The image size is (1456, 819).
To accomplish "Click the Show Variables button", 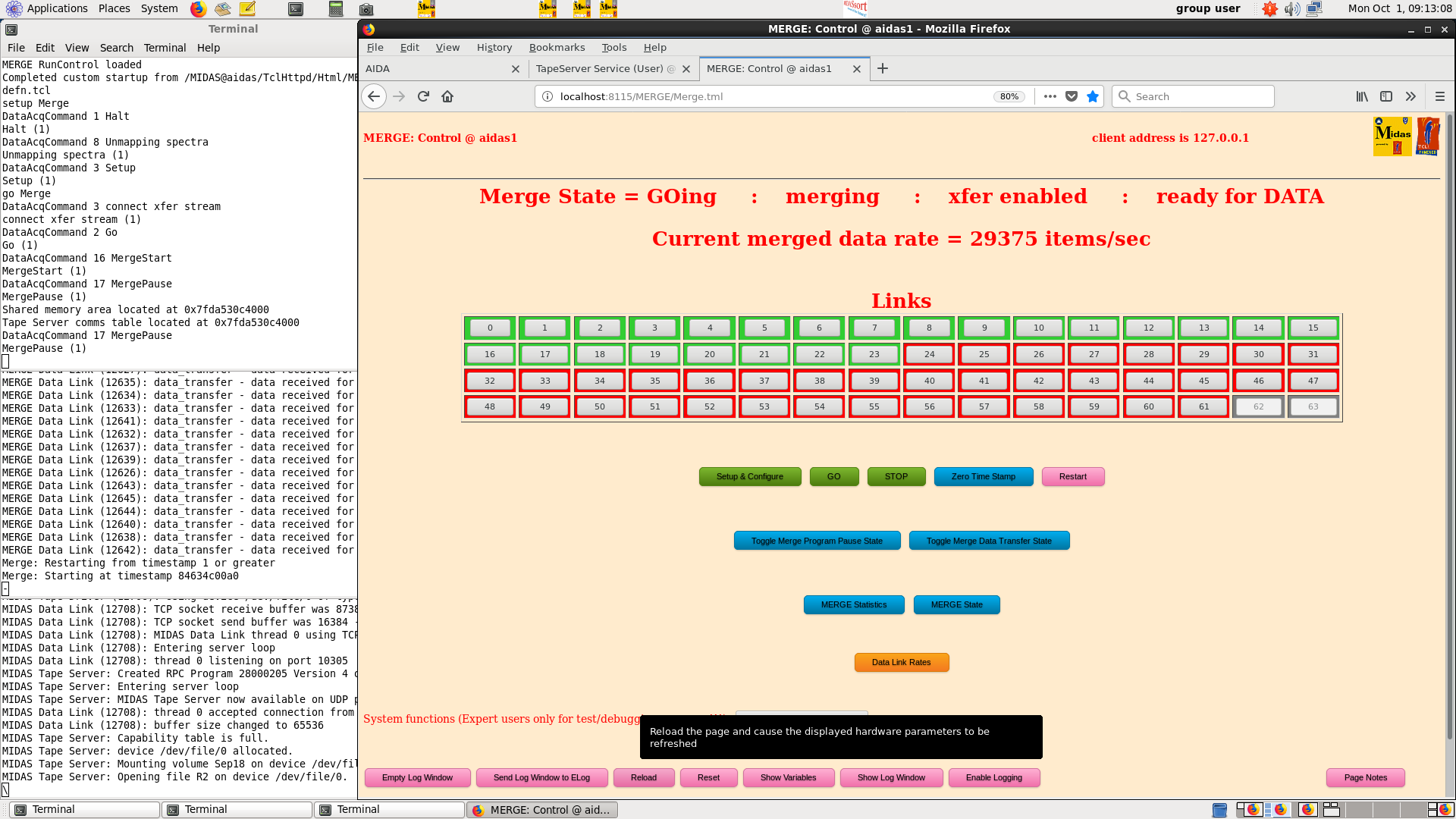I will point(789,777).
